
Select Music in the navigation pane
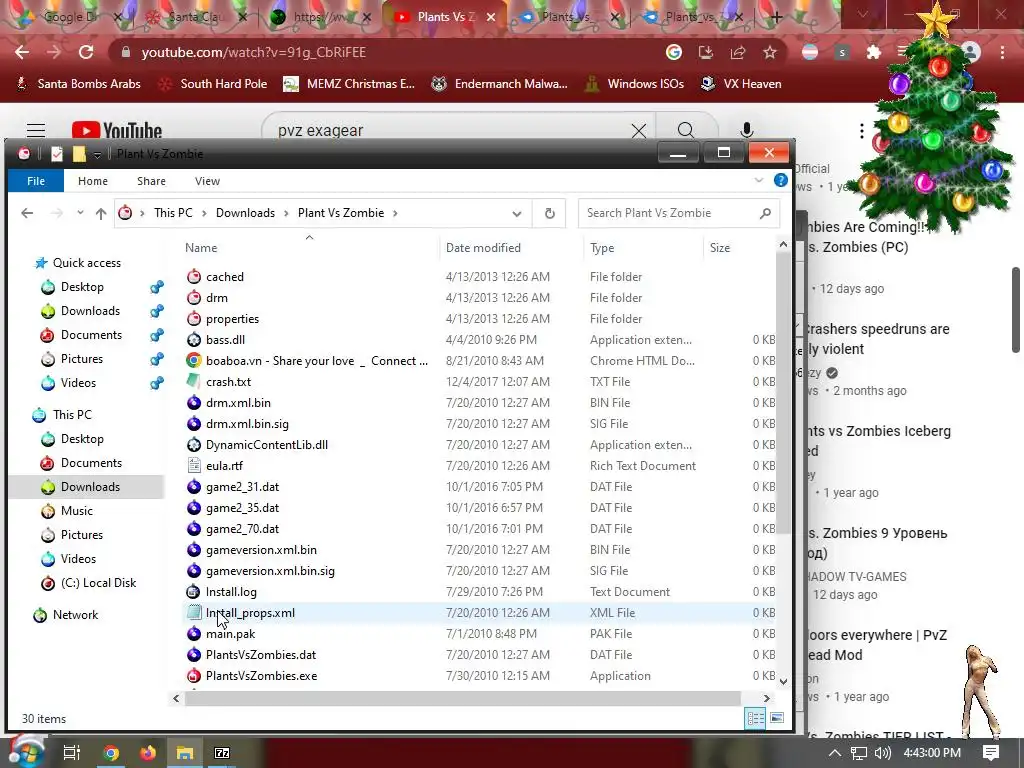(x=76, y=511)
